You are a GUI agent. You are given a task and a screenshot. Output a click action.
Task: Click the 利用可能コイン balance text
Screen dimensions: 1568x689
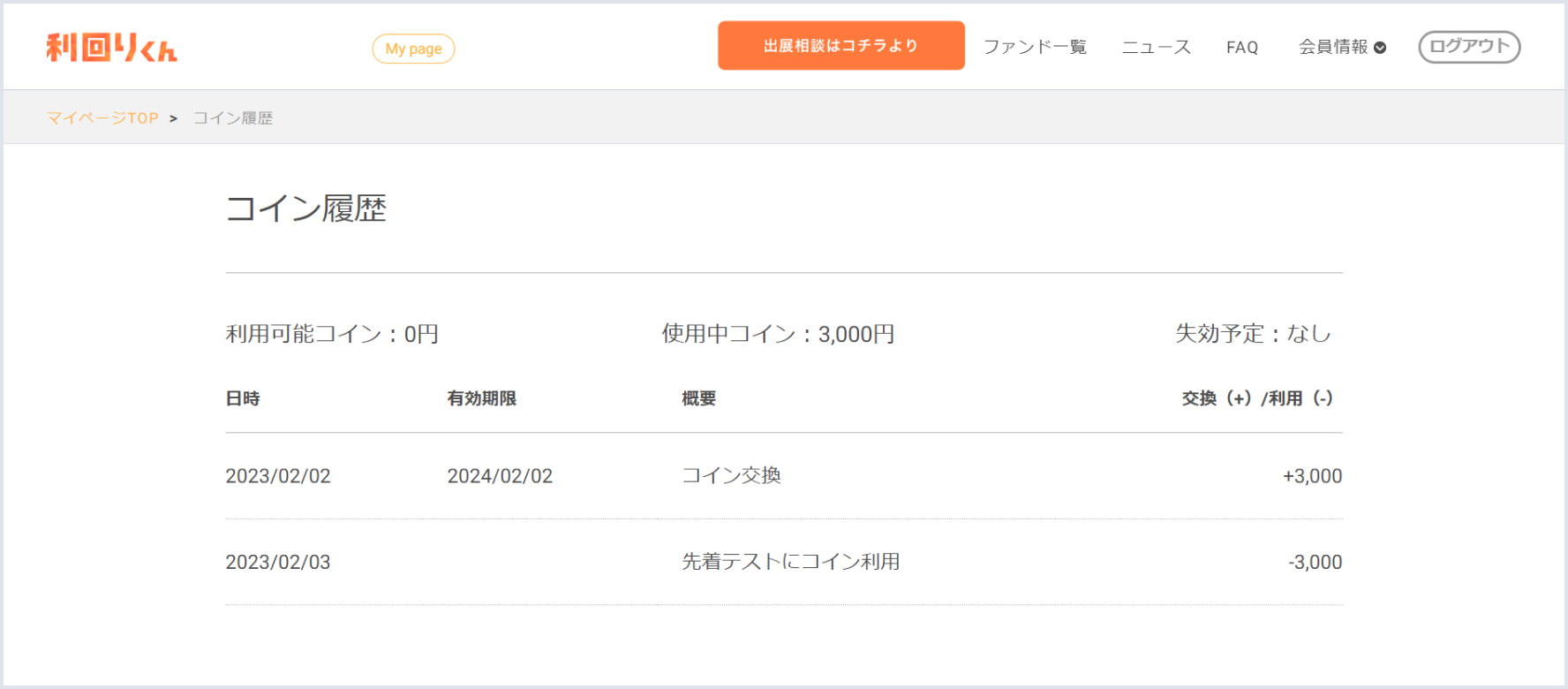(x=332, y=334)
